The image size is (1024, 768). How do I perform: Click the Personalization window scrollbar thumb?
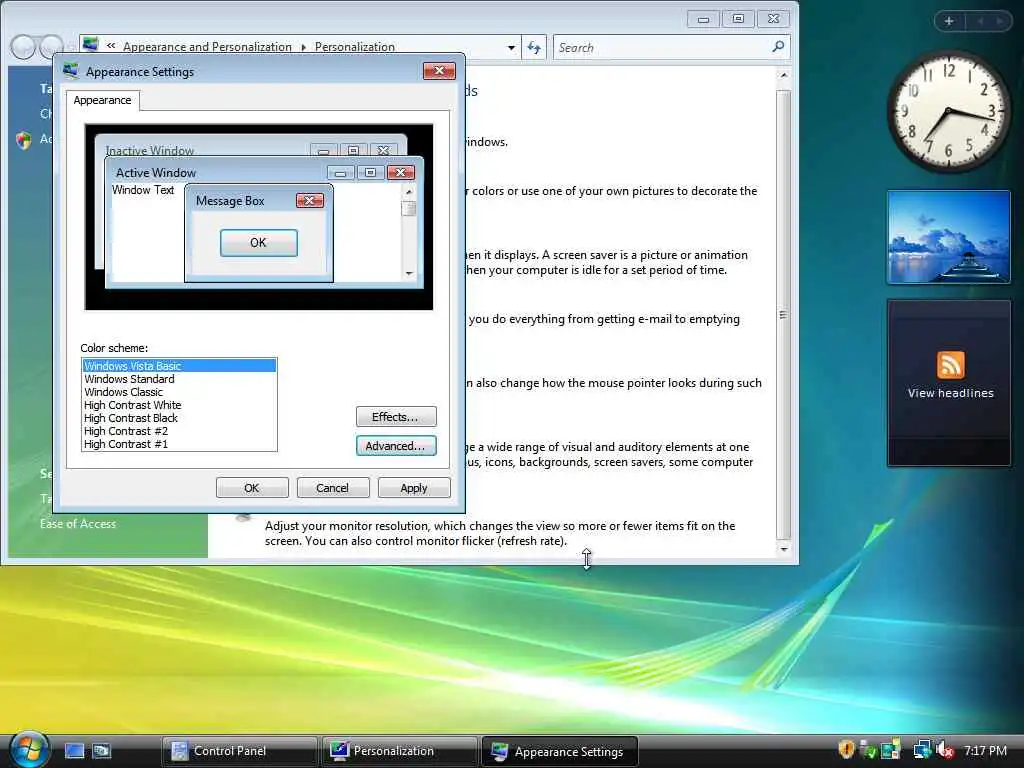click(784, 315)
